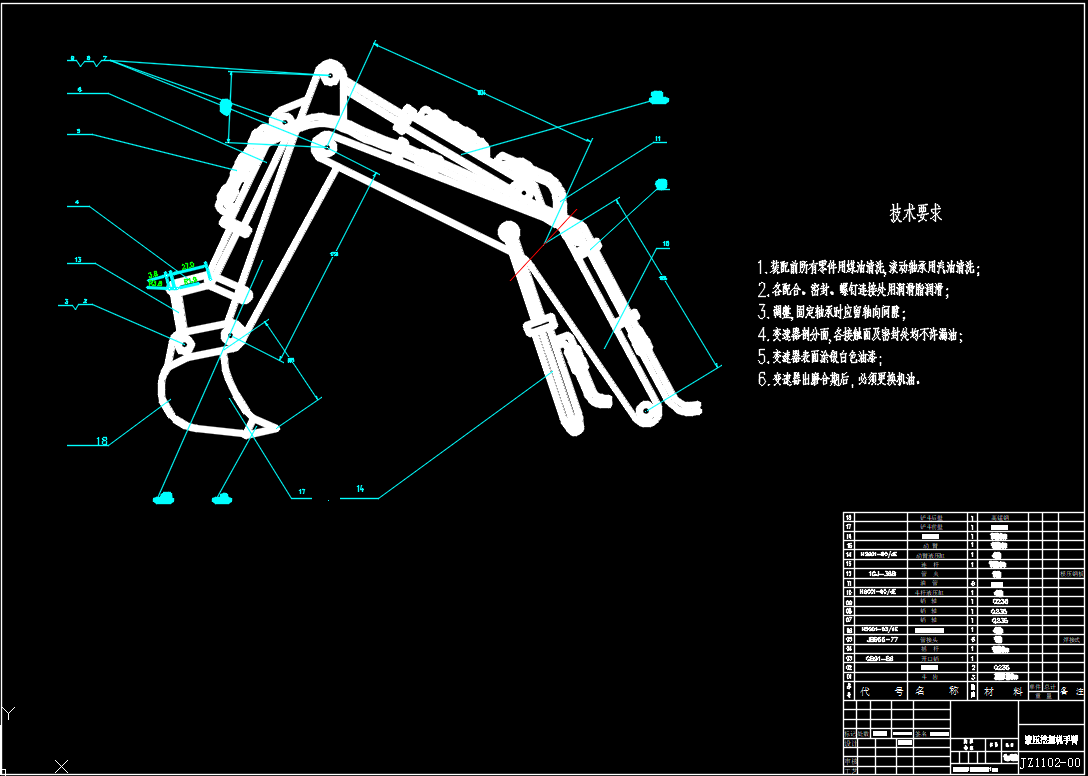Select the cyan callout label 6 left of the arm

click(x=80, y=90)
